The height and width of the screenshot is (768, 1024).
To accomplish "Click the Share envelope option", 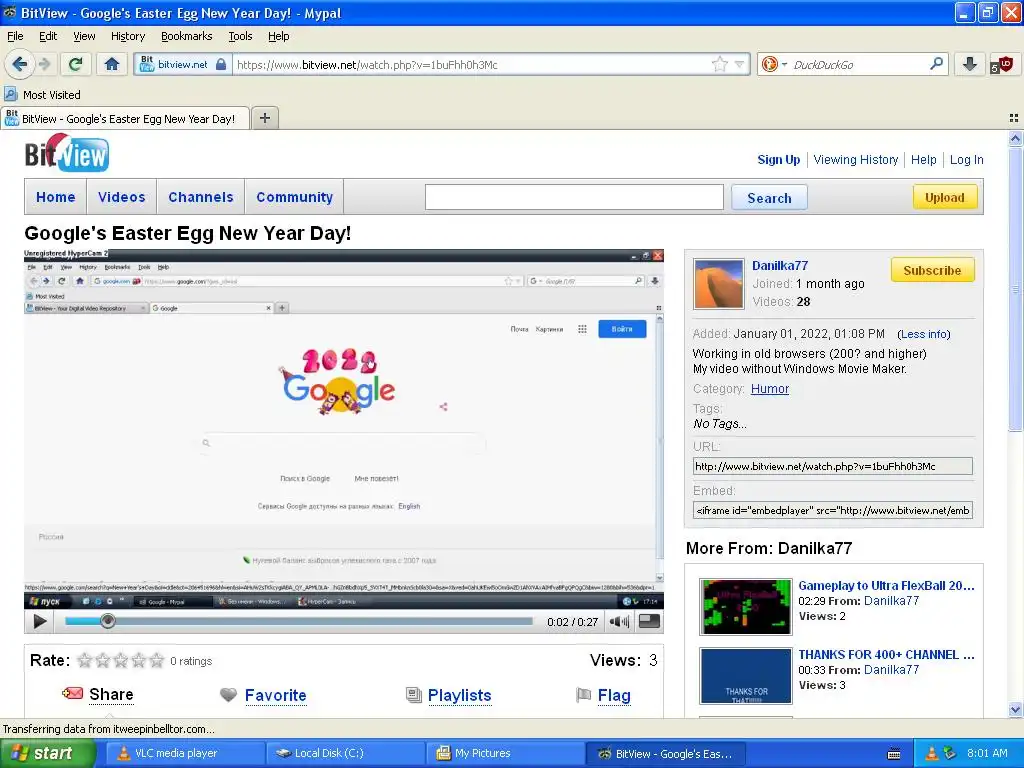I will pos(97,694).
